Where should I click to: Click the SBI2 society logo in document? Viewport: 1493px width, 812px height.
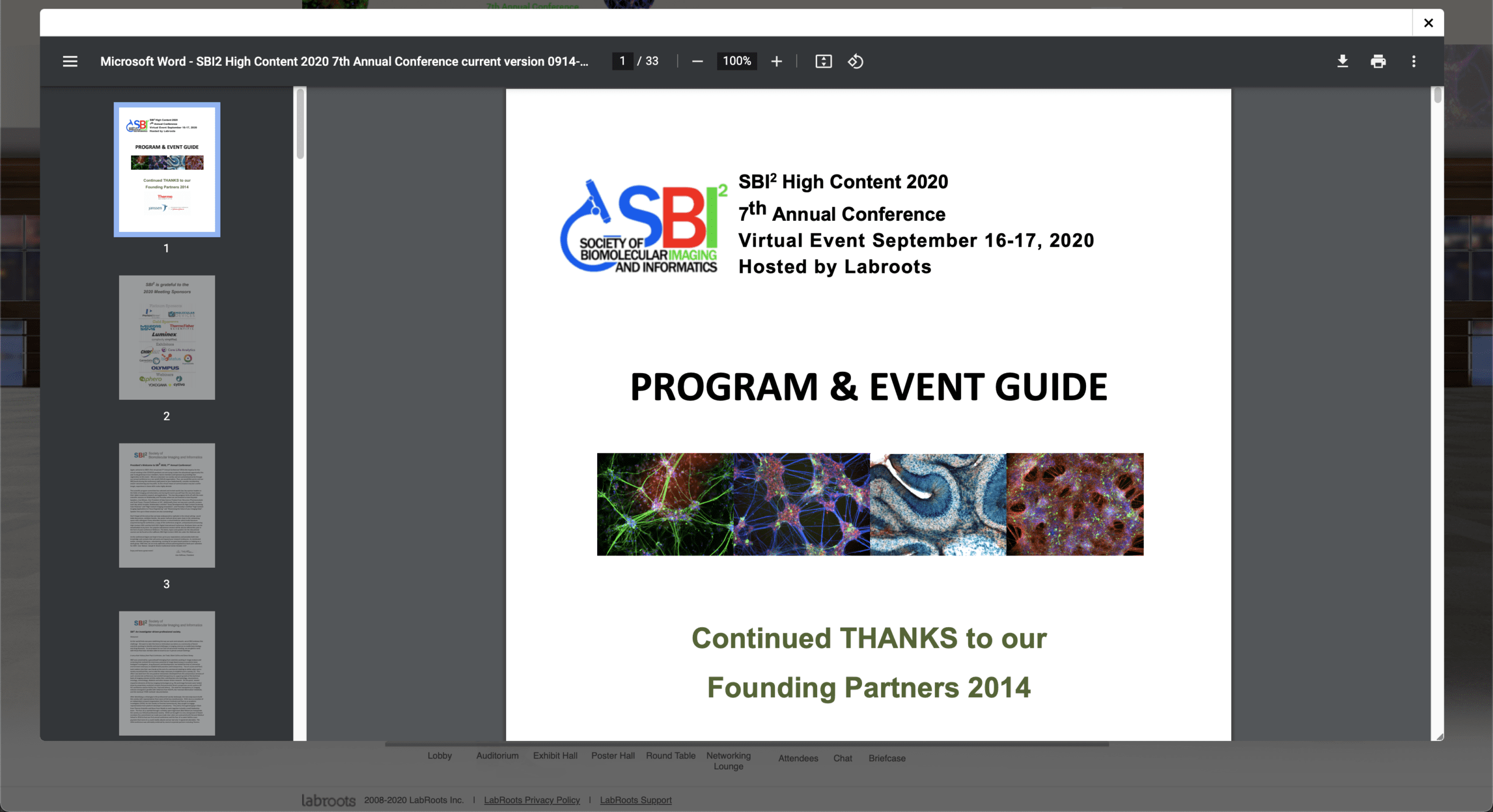pyautogui.click(x=644, y=226)
